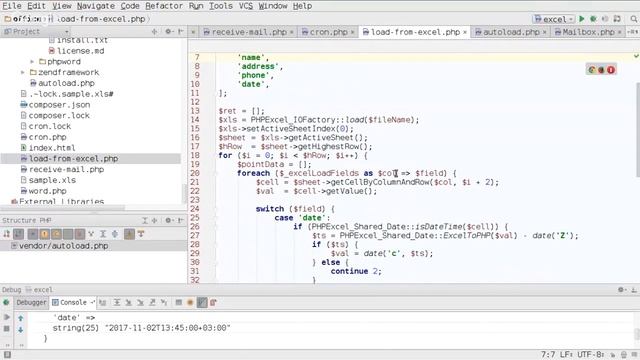Toggle orange breakpoint icon in debug toolbar
640x360 pixels.
[x=190, y=302]
